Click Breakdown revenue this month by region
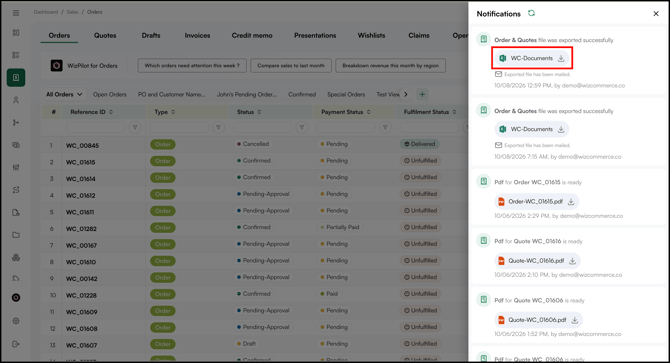 [391, 65]
